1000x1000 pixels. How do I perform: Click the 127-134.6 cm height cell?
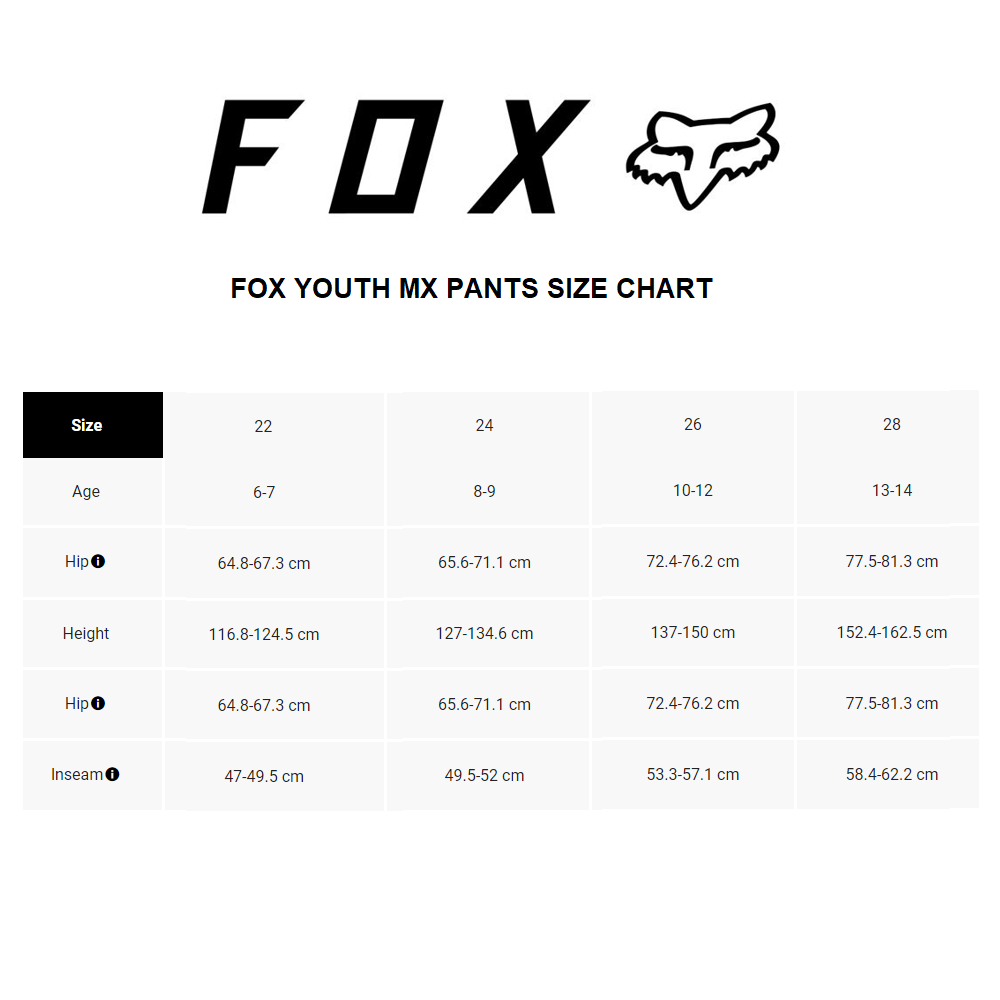click(485, 634)
